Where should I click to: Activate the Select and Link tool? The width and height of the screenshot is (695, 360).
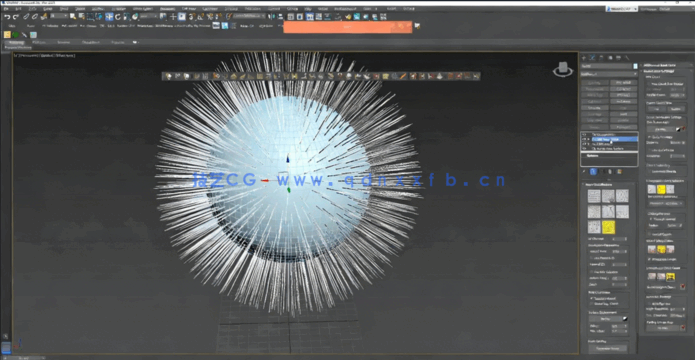pos(26,17)
